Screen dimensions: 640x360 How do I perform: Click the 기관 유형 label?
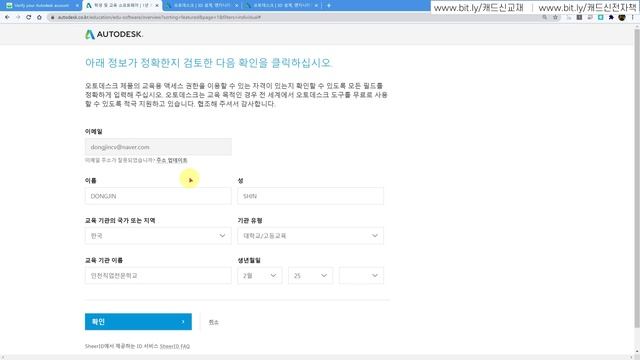coord(250,220)
